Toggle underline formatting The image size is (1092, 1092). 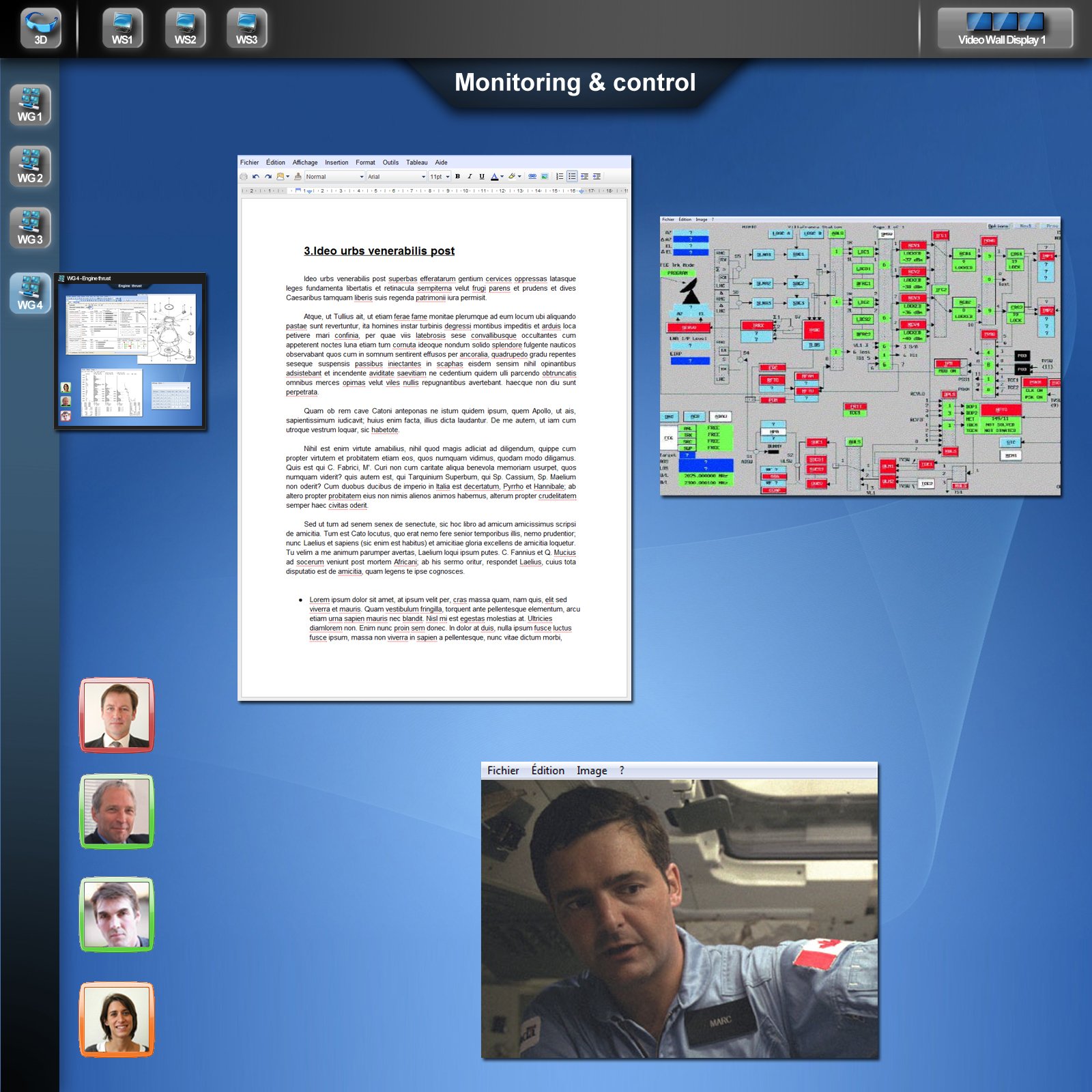(482, 177)
